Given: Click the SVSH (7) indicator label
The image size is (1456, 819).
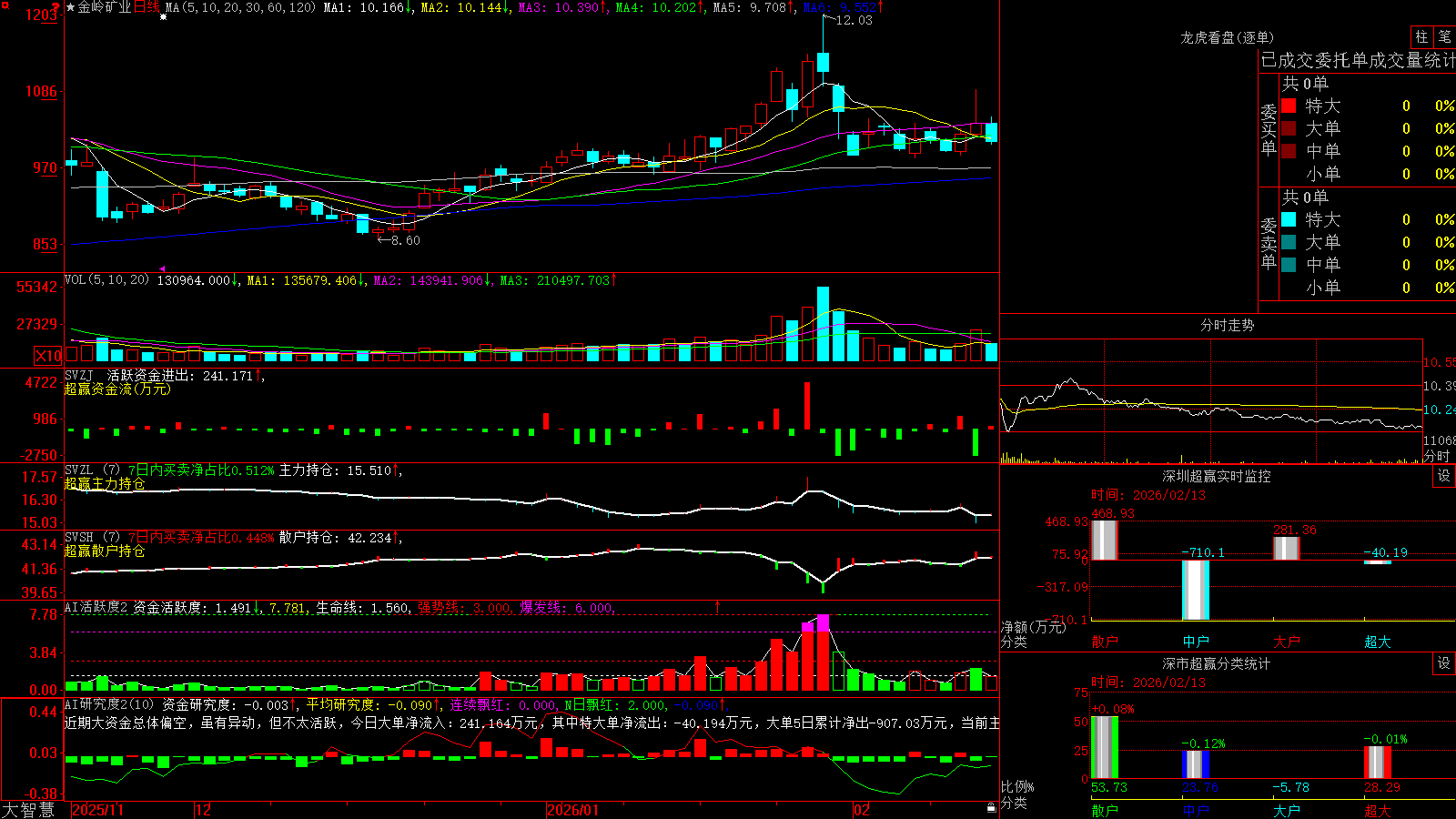Looking at the screenshot, I should coord(92,538).
